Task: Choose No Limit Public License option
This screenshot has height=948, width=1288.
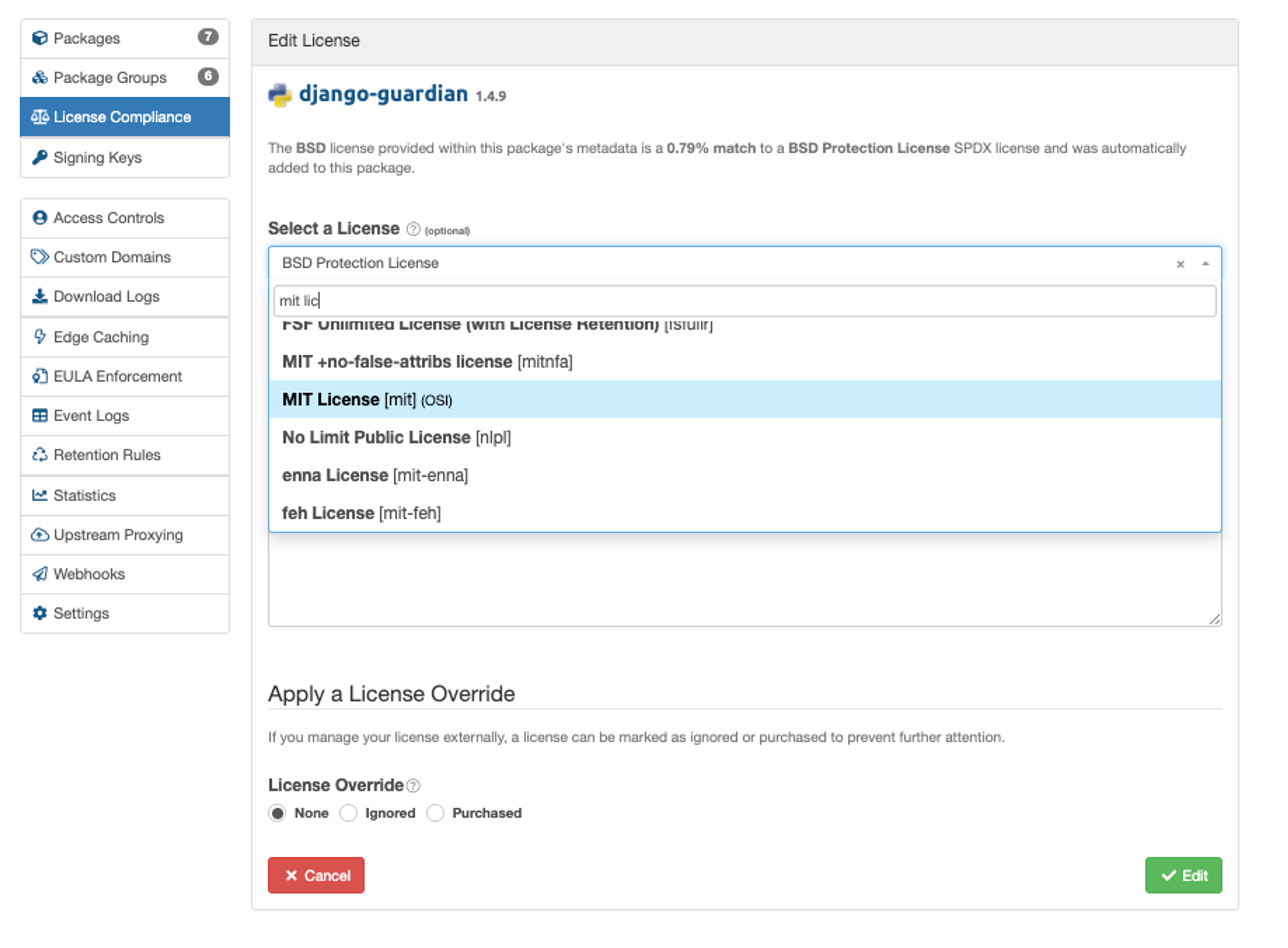Action: click(396, 437)
